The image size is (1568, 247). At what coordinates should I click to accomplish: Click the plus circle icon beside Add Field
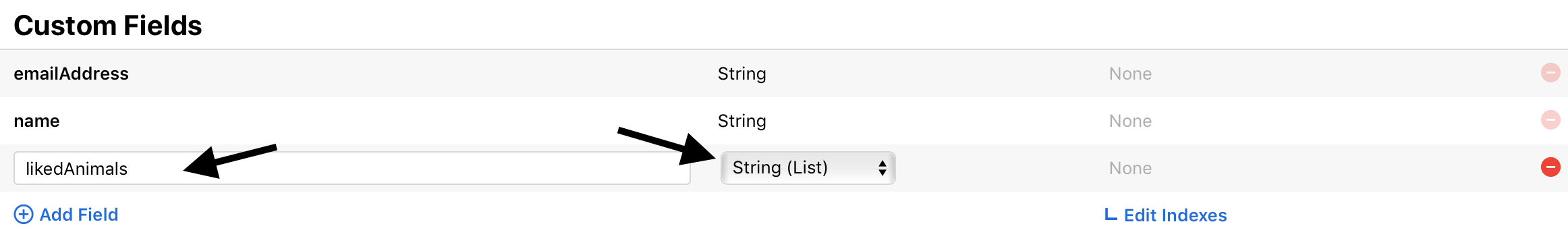coord(24,215)
